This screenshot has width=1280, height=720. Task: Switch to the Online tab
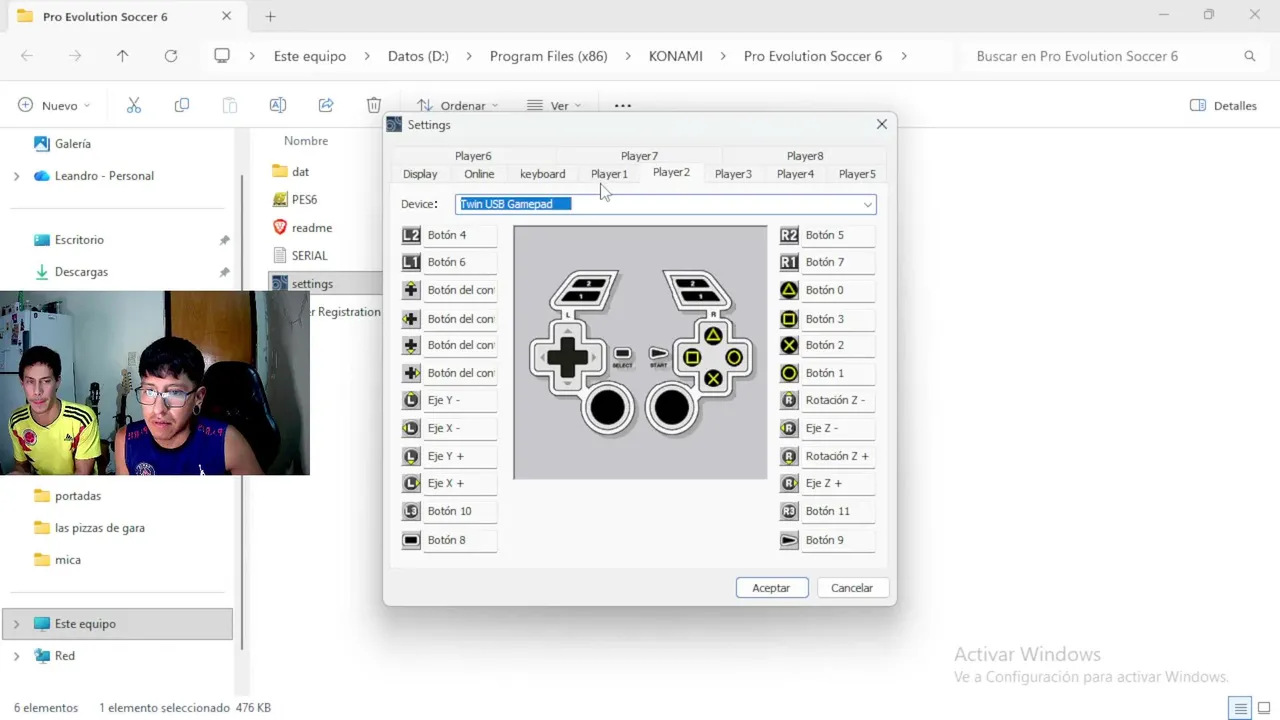[479, 174]
